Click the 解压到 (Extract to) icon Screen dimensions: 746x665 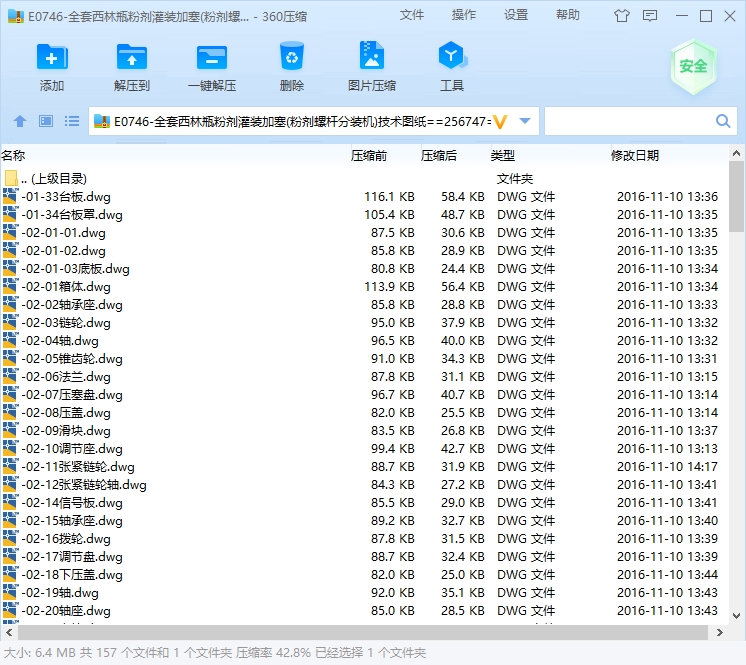(x=132, y=58)
